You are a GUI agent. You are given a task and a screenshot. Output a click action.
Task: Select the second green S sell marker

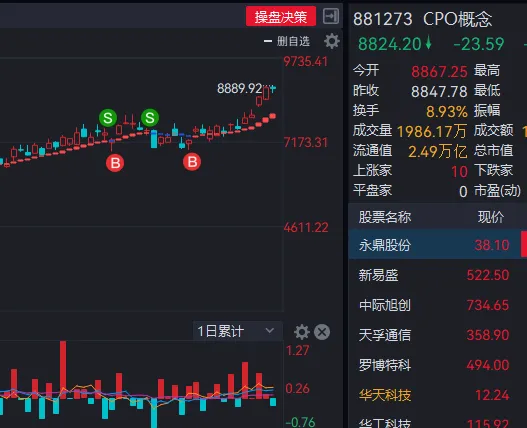pos(150,118)
